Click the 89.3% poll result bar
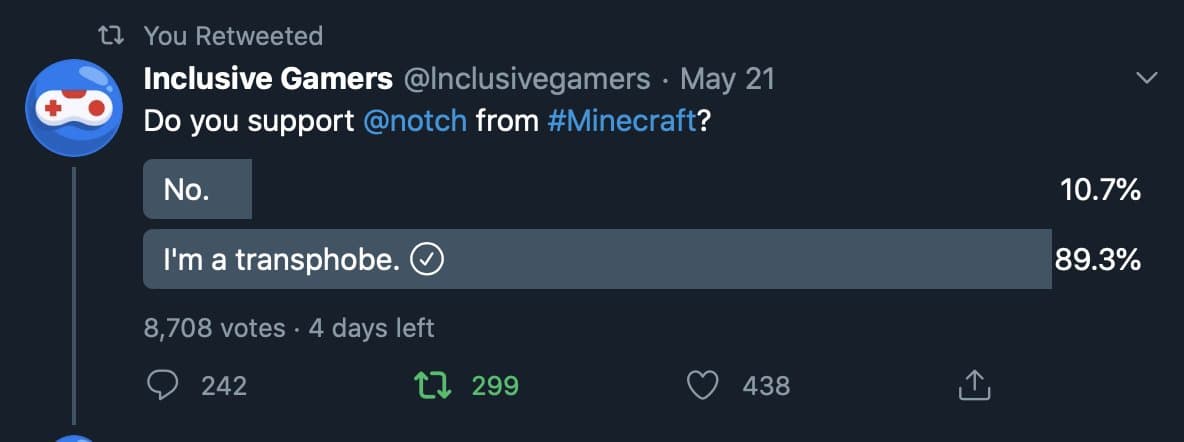The width and height of the screenshot is (1184, 442). 700,260
